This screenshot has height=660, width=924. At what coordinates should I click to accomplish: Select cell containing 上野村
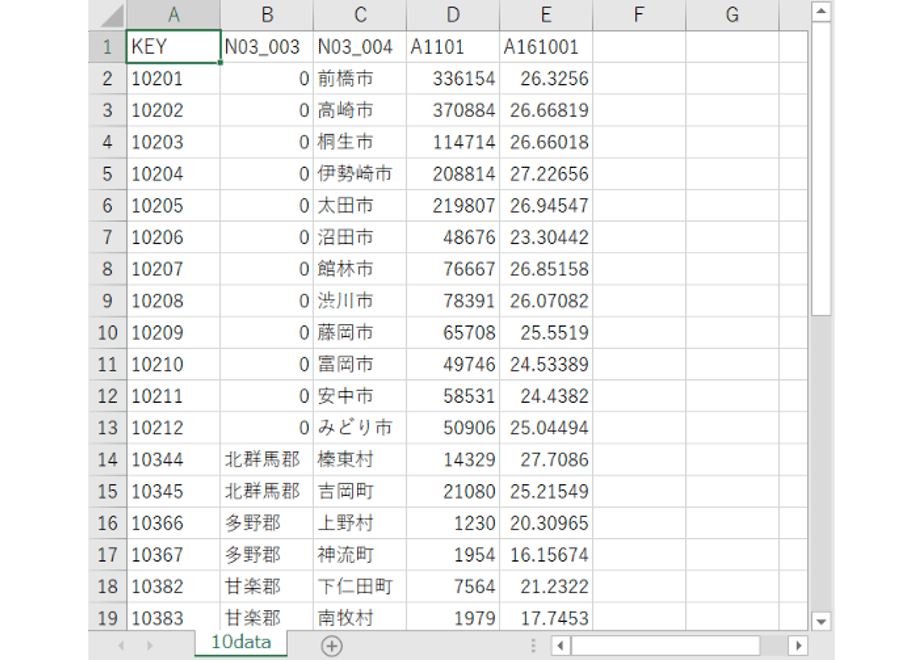pos(360,523)
